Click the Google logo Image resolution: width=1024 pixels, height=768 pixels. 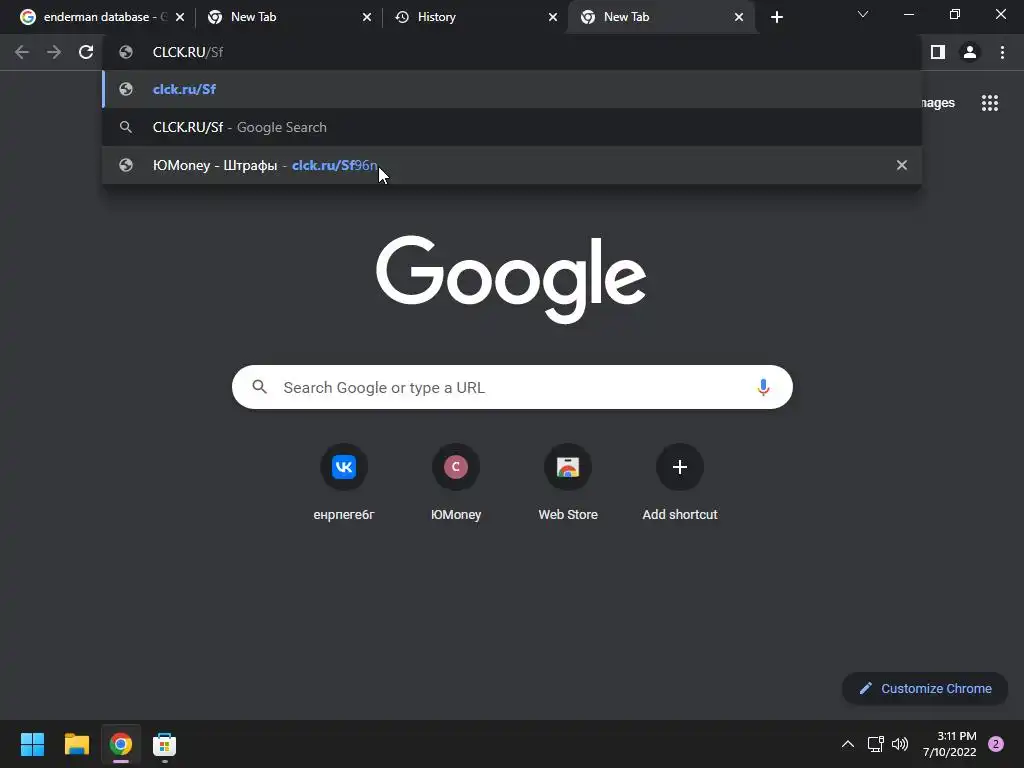(511, 279)
